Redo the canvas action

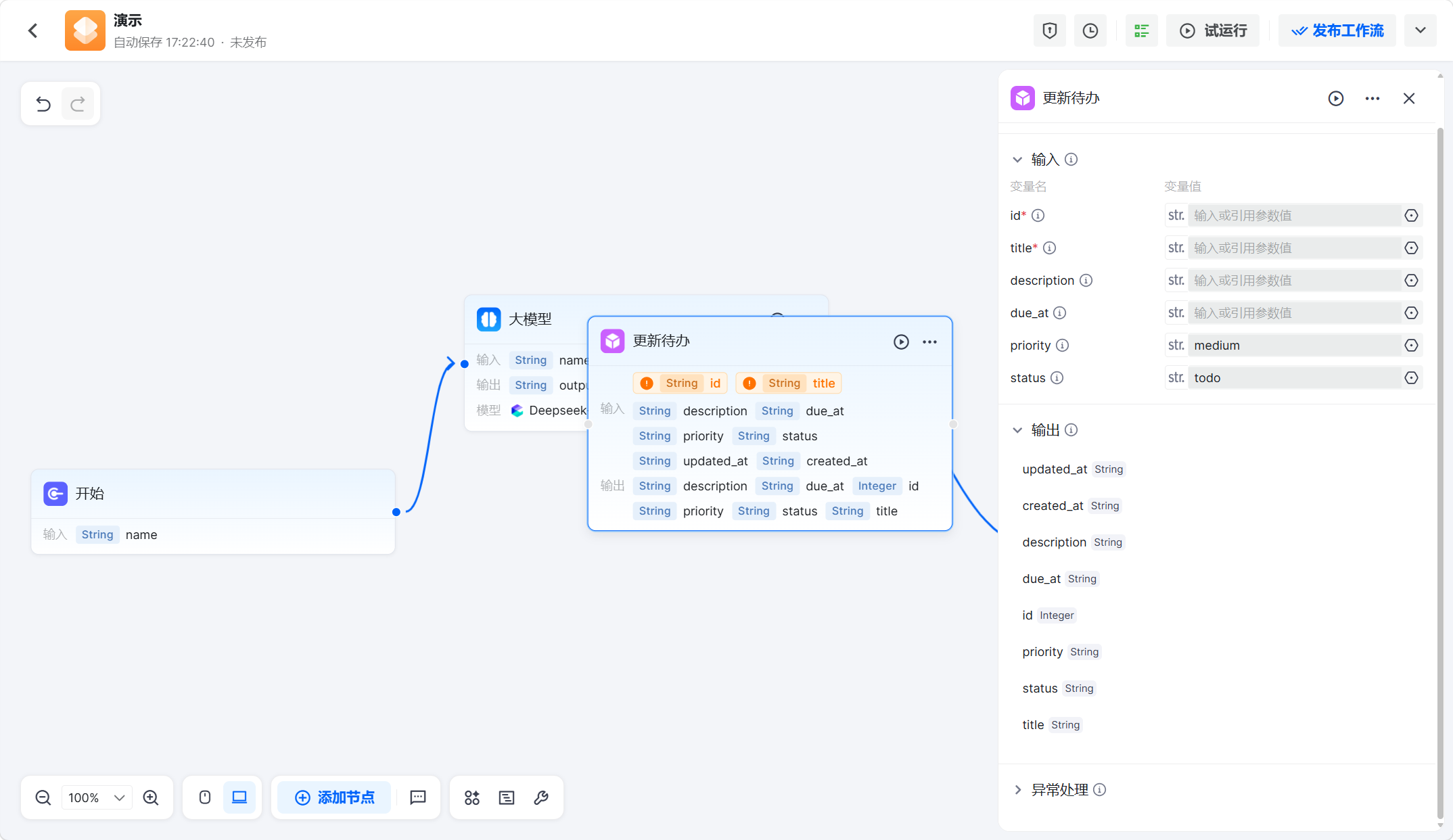click(x=78, y=103)
